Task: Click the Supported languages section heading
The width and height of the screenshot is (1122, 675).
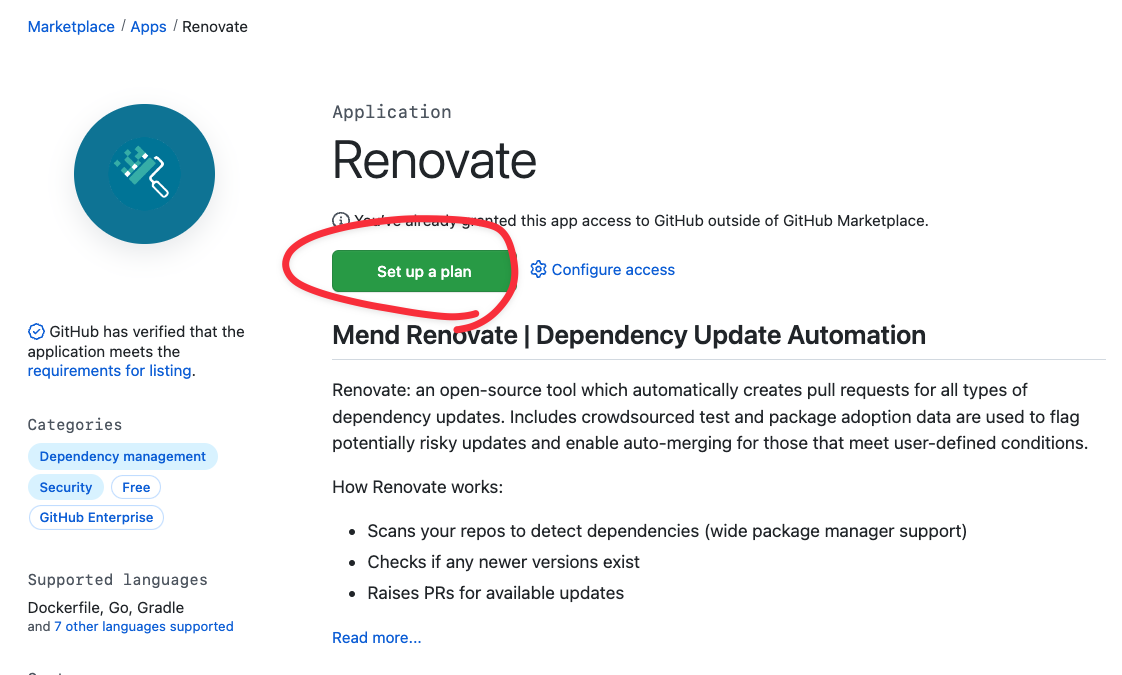Action: click(x=117, y=580)
